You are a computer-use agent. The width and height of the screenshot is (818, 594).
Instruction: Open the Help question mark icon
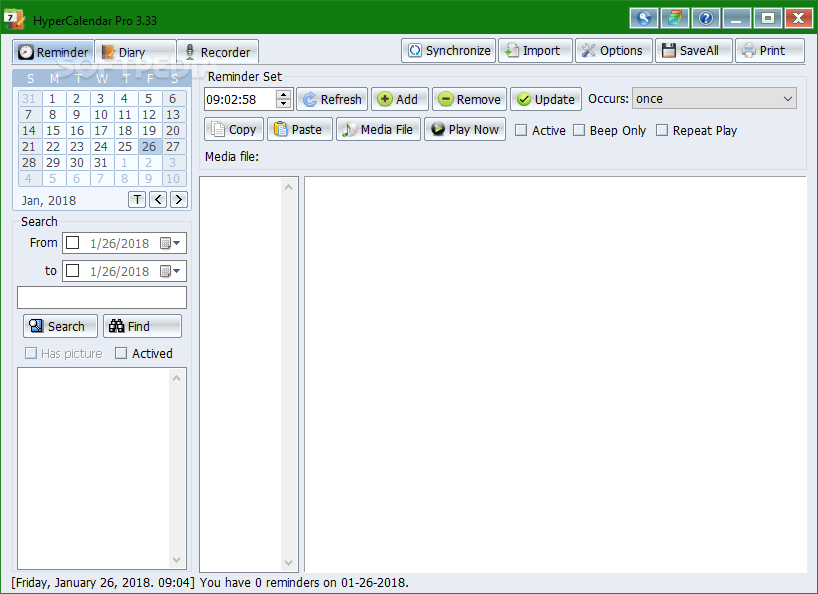tap(705, 19)
